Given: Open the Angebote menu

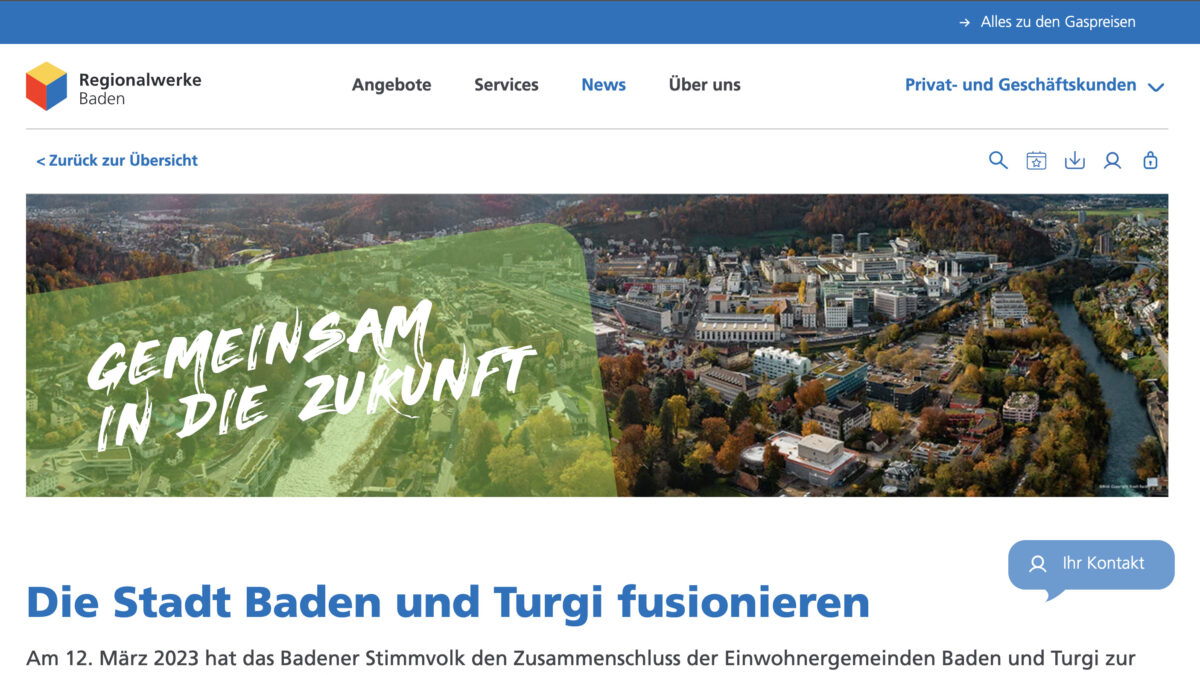Looking at the screenshot, I should pyautogui.click(x=391, y=85).
